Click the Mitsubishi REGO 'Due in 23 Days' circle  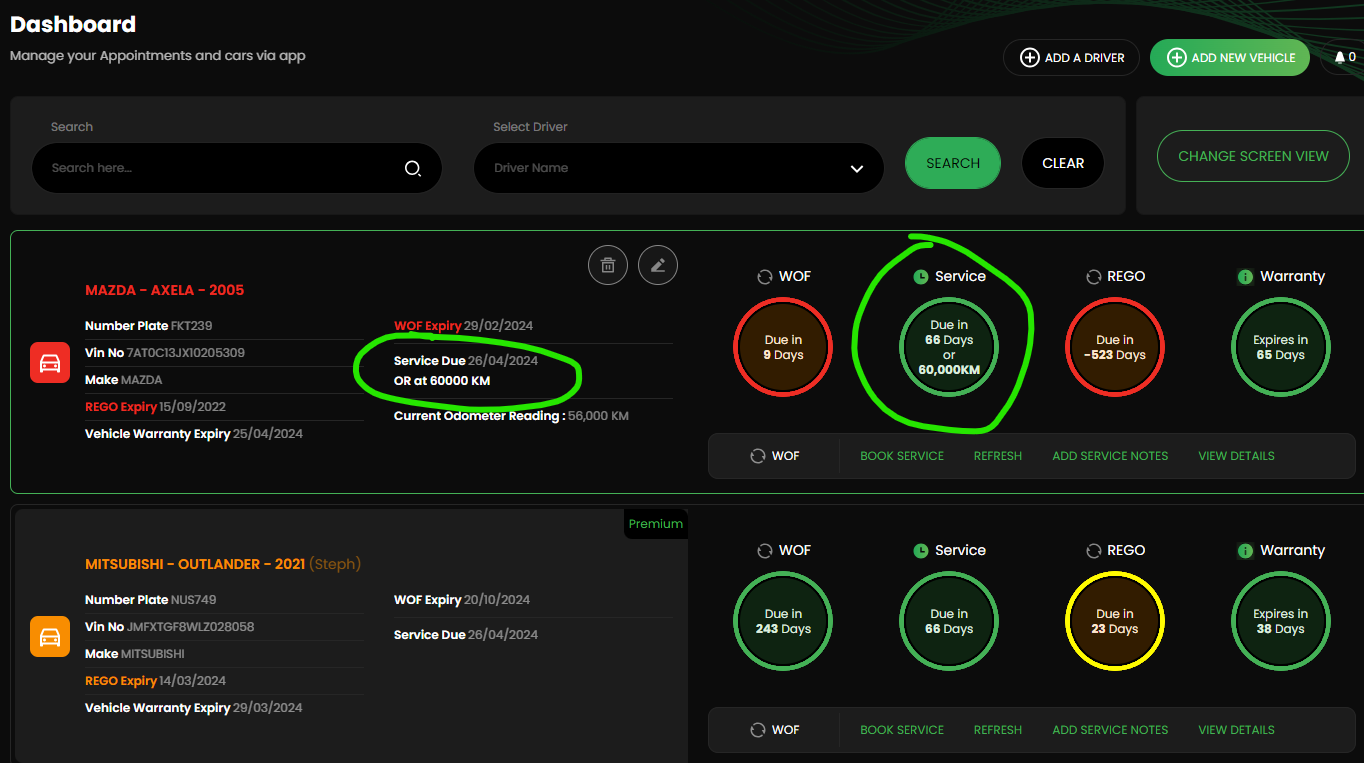coord(1115,621)
